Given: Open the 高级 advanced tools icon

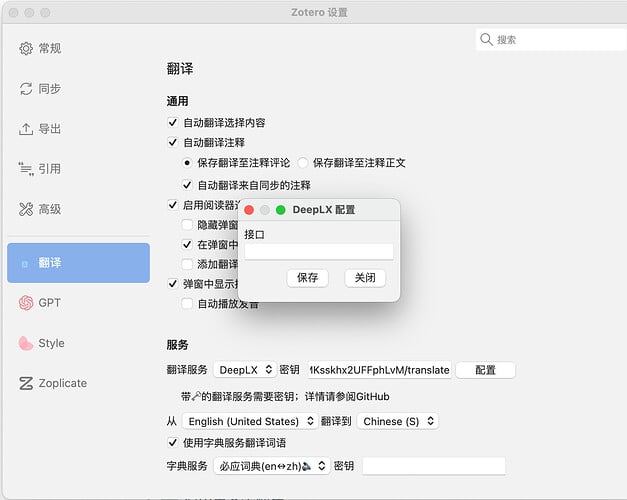Looking at the screenshot, I should pyautogui.click(x=26, y=209).
